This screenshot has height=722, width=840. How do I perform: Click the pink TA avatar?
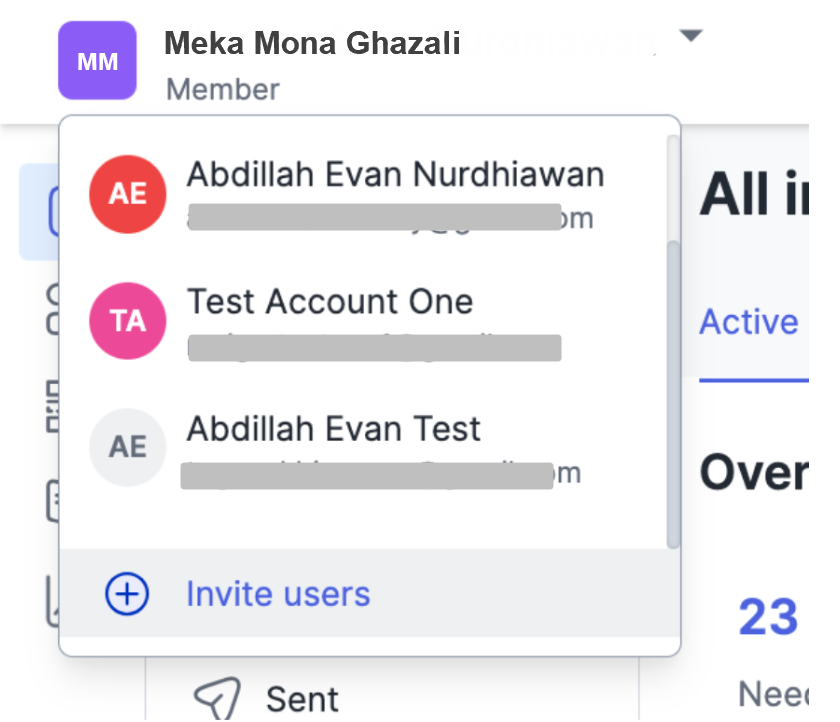(127, 320)
